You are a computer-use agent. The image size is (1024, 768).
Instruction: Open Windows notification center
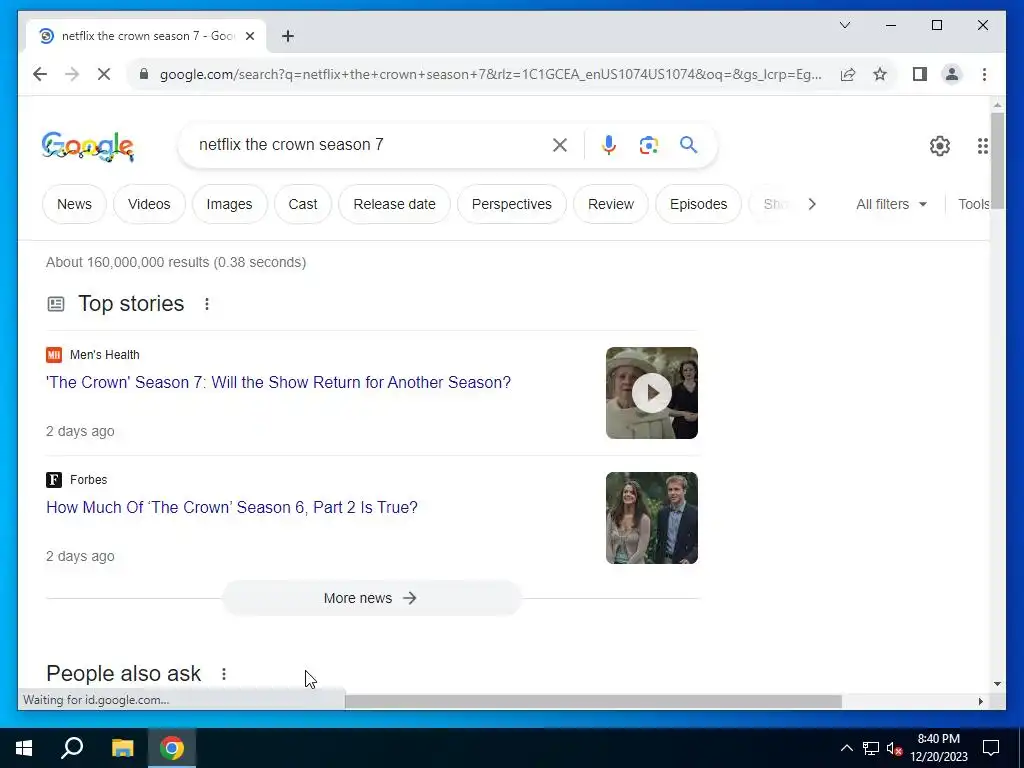tap(991, 748)
